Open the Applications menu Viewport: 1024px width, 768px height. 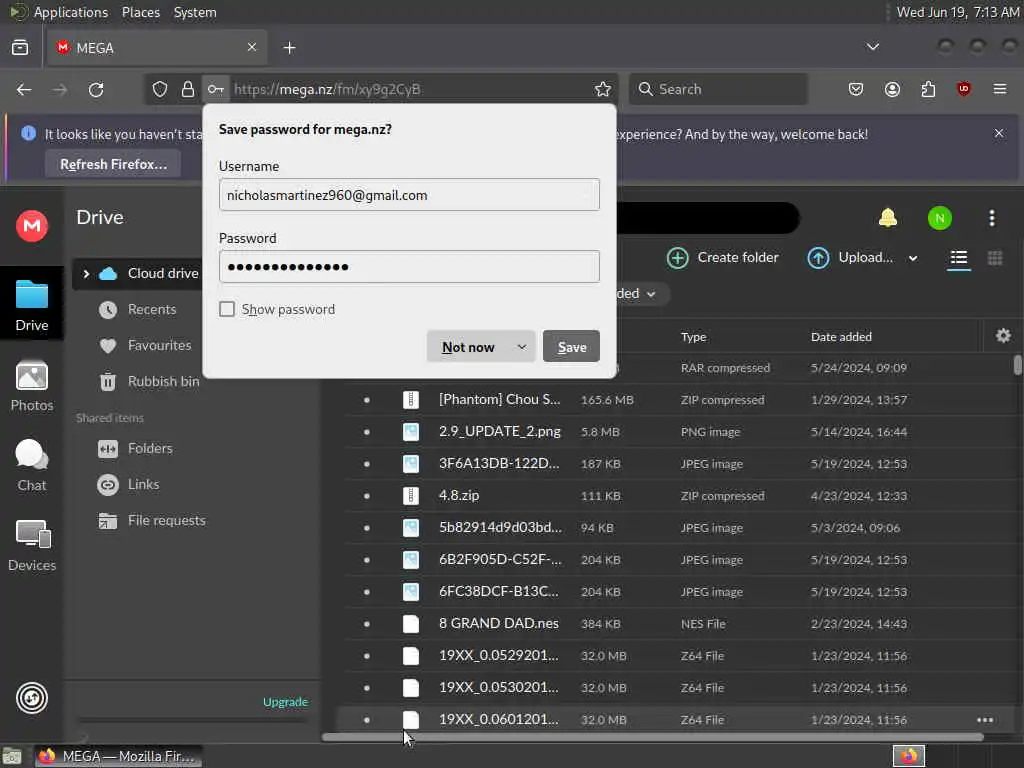click(71, 12)
